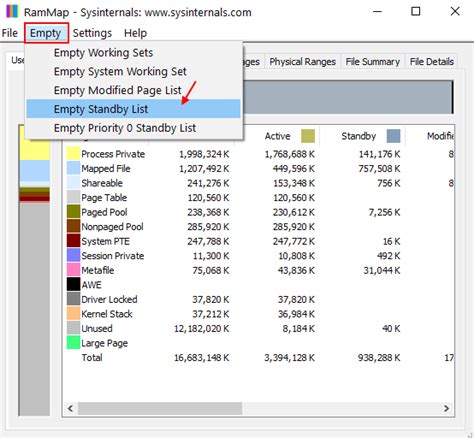Click the Driver Locked gray swatch
Screen dimensions: 474x438
[x=73, y=299]
